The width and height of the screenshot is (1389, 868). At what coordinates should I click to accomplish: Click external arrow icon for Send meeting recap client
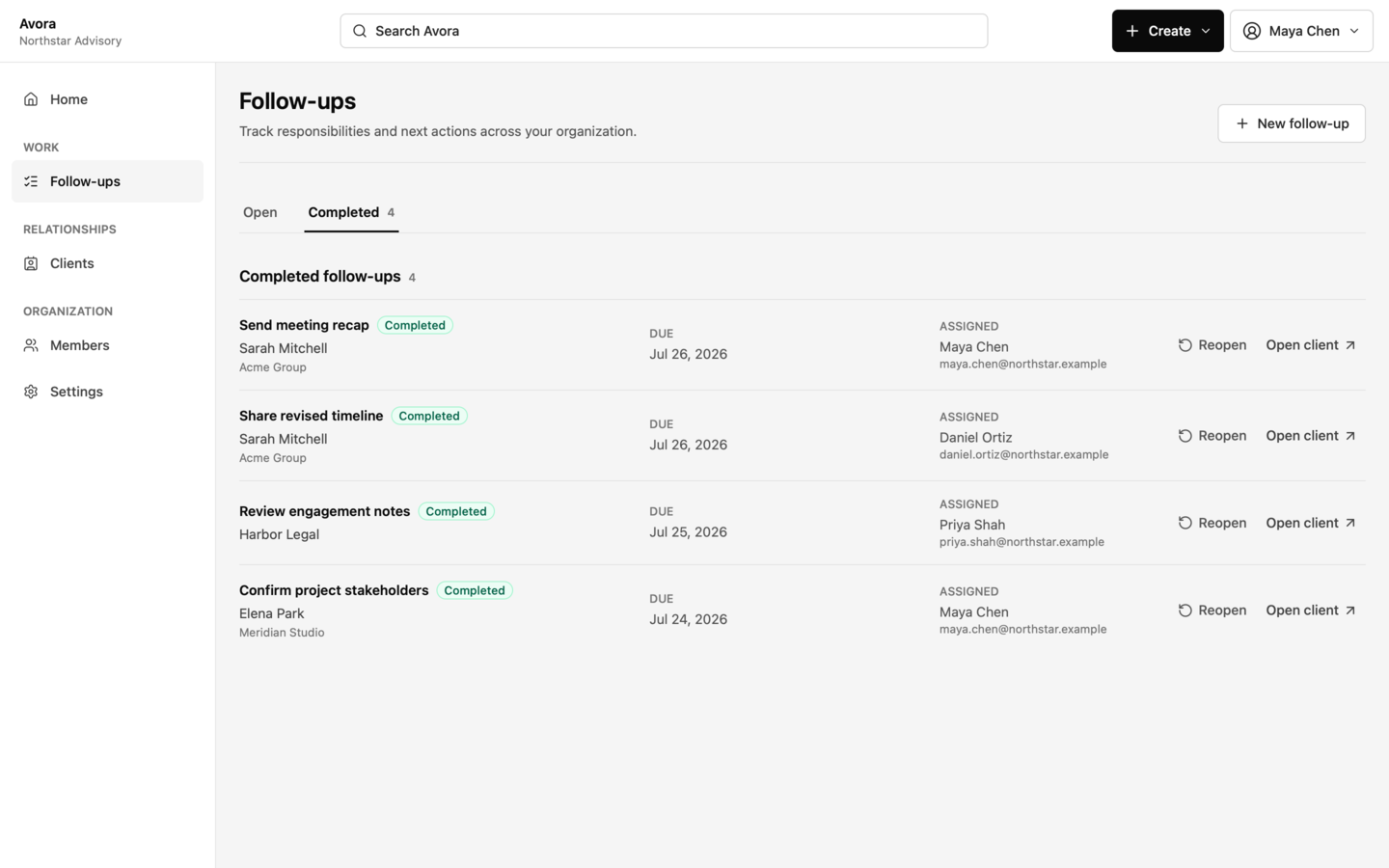[1350, 345]
